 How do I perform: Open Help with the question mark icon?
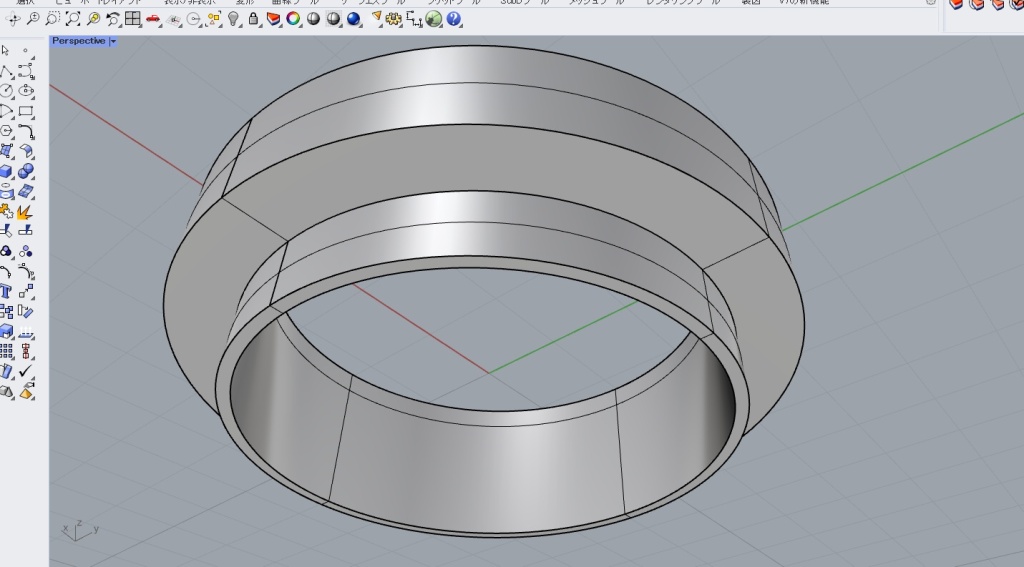pos(454,19)
